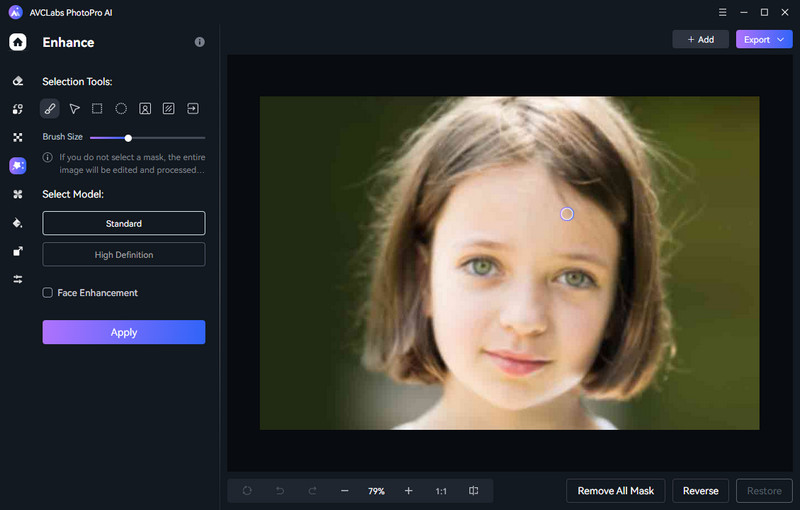Screen dimensions: 800x510
Task: Click the AVCLabs PhotoPro AI logo
Action: click(x=16, y=12)
